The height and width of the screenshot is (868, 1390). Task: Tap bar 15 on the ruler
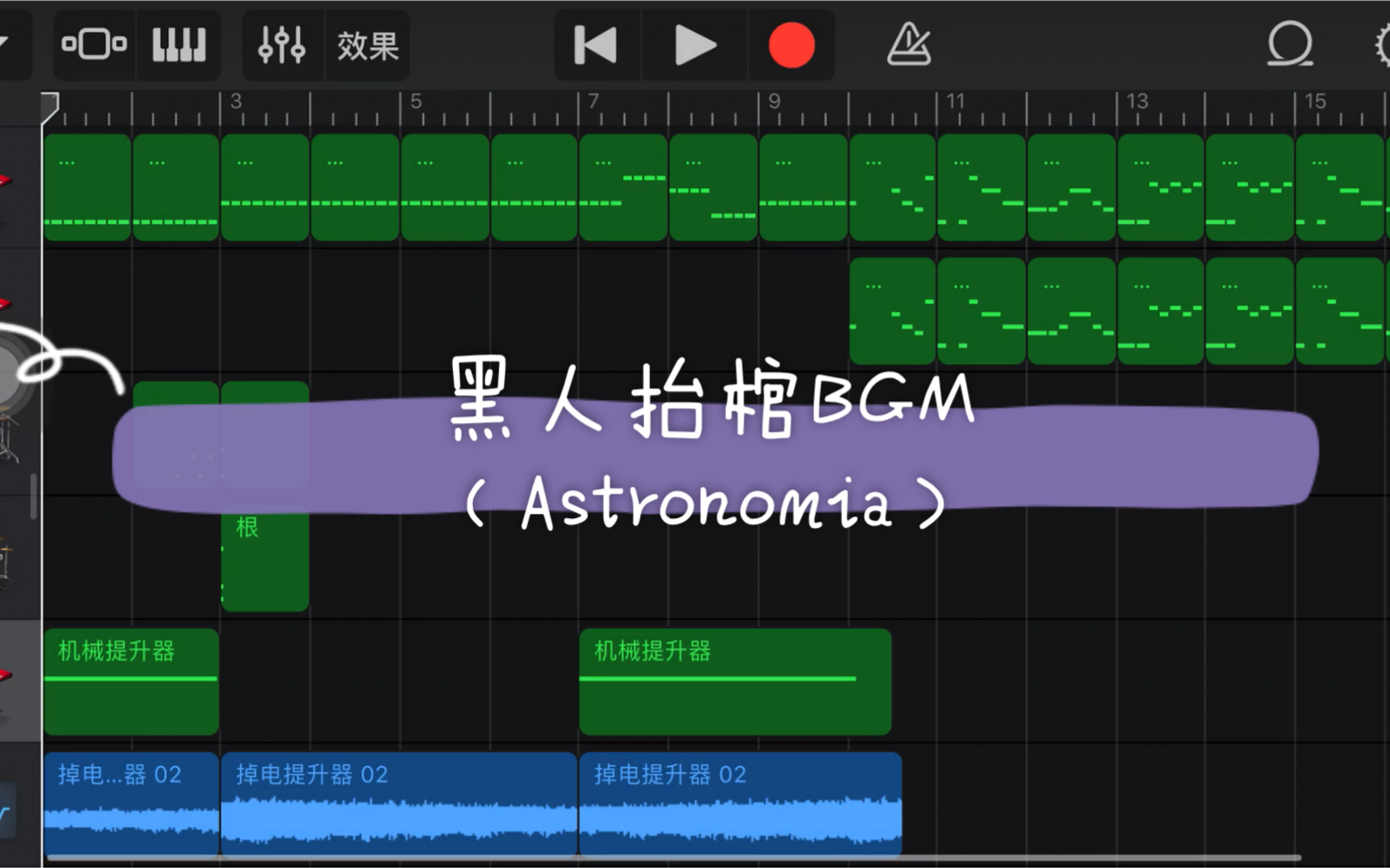click(1315, 102)
